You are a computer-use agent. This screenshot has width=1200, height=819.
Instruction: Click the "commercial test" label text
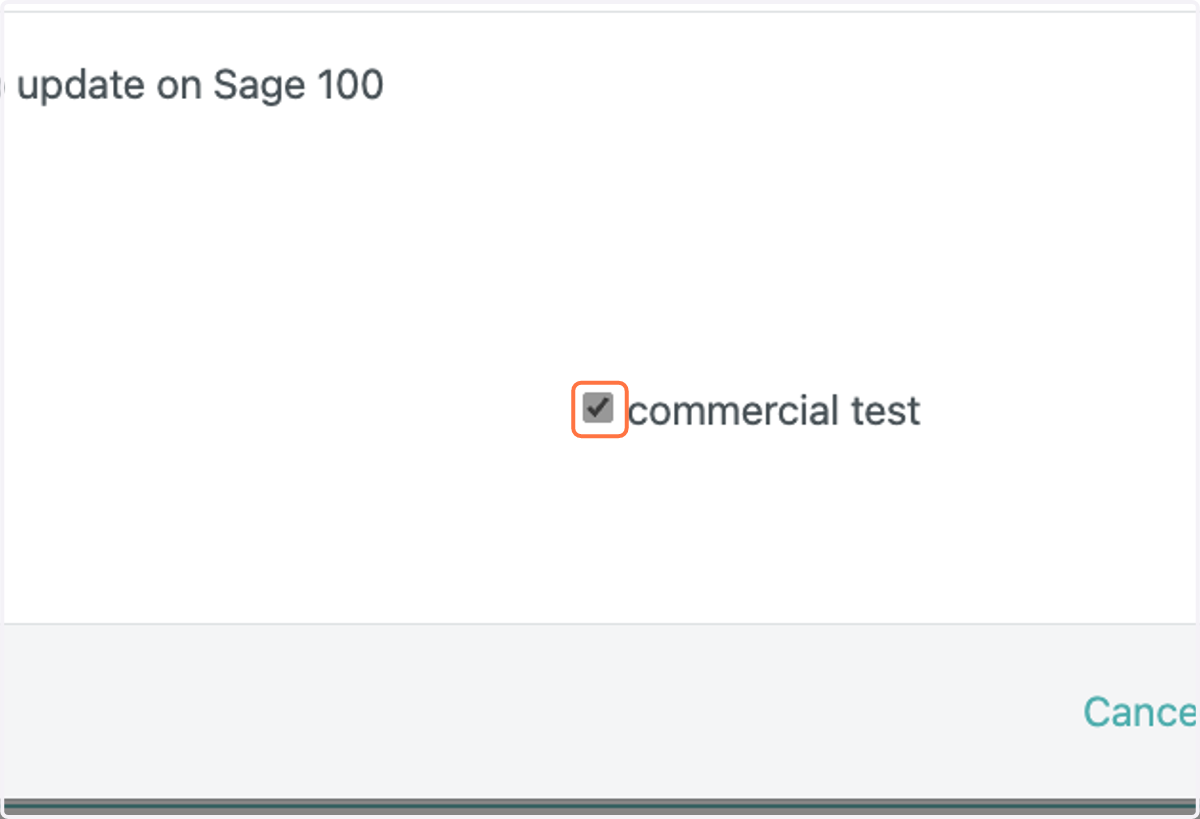774,411
